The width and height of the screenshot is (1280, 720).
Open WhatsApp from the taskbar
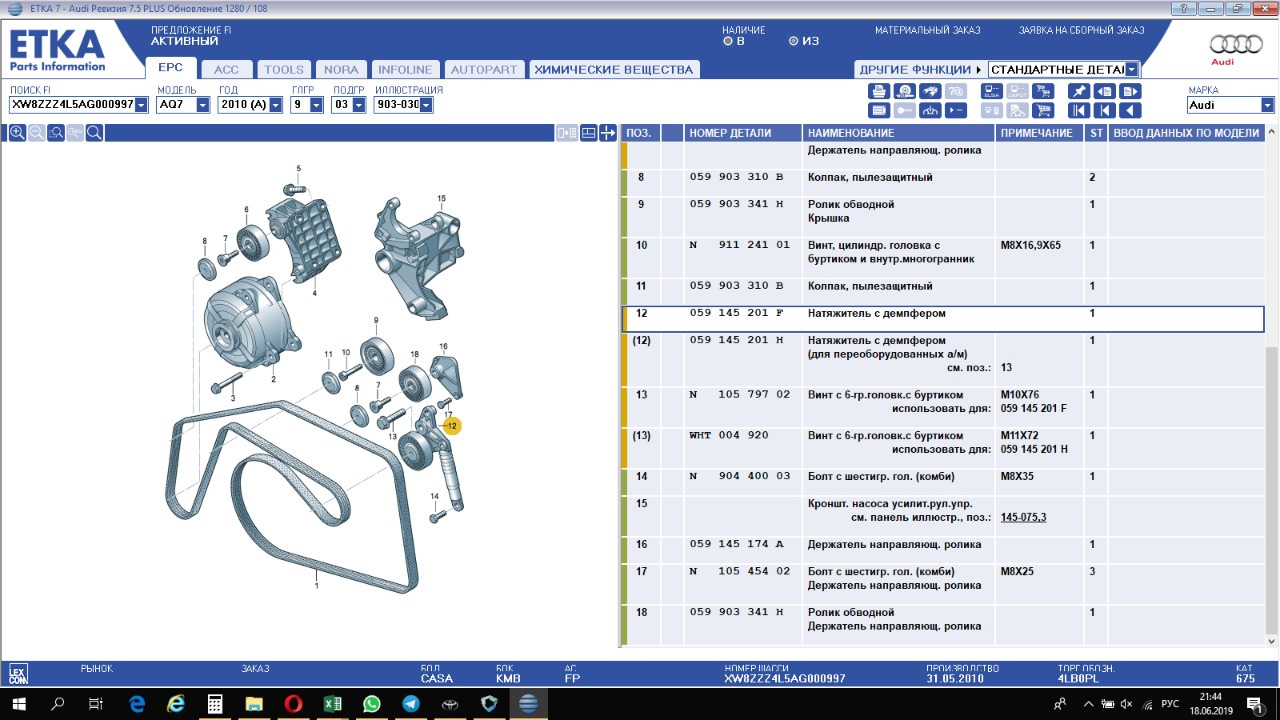pos(371,704)
